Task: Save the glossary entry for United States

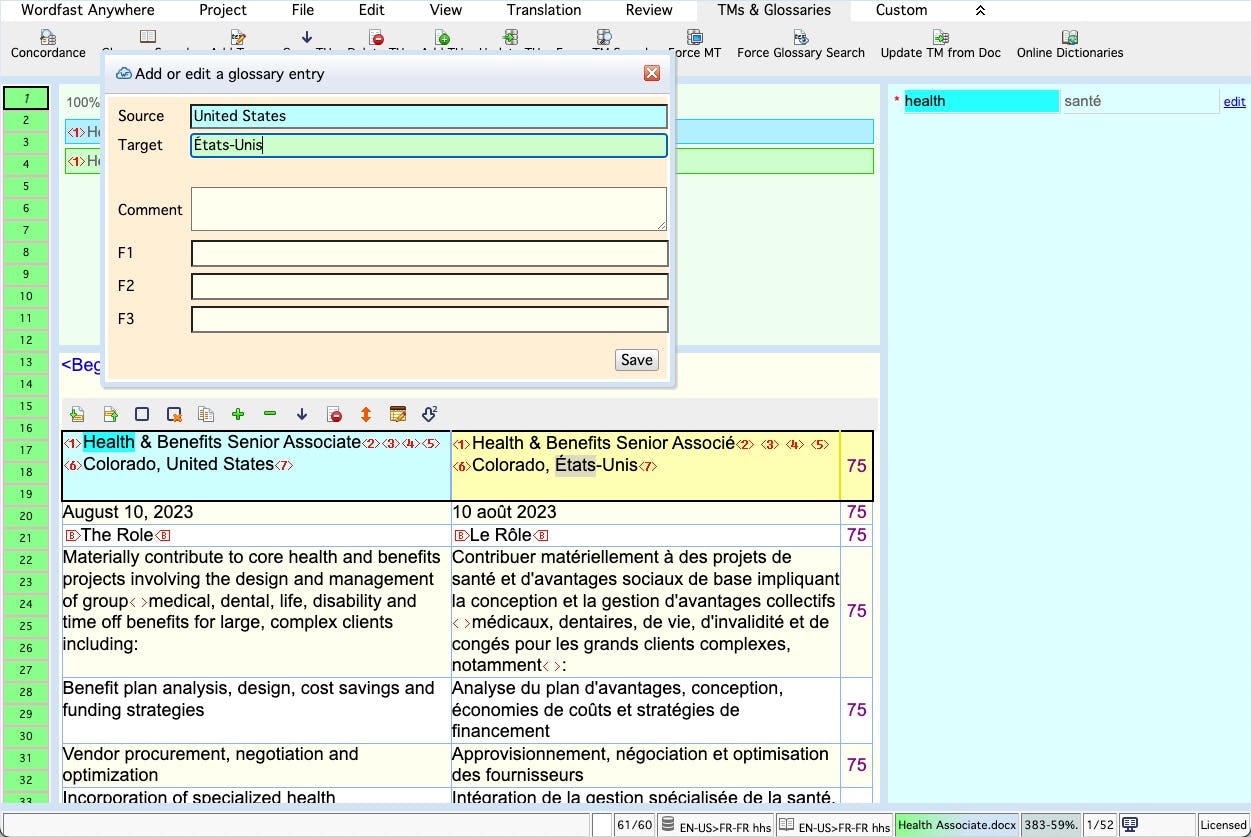Action: click(x=636, y=359)
